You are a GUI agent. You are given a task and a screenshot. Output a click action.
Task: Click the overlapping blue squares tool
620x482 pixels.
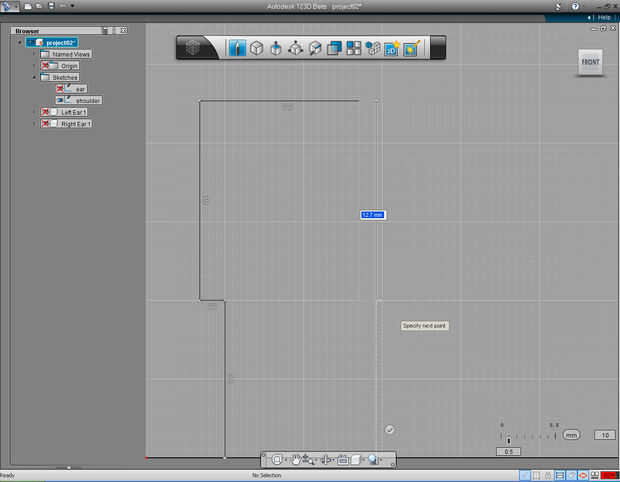click(334, 48)
